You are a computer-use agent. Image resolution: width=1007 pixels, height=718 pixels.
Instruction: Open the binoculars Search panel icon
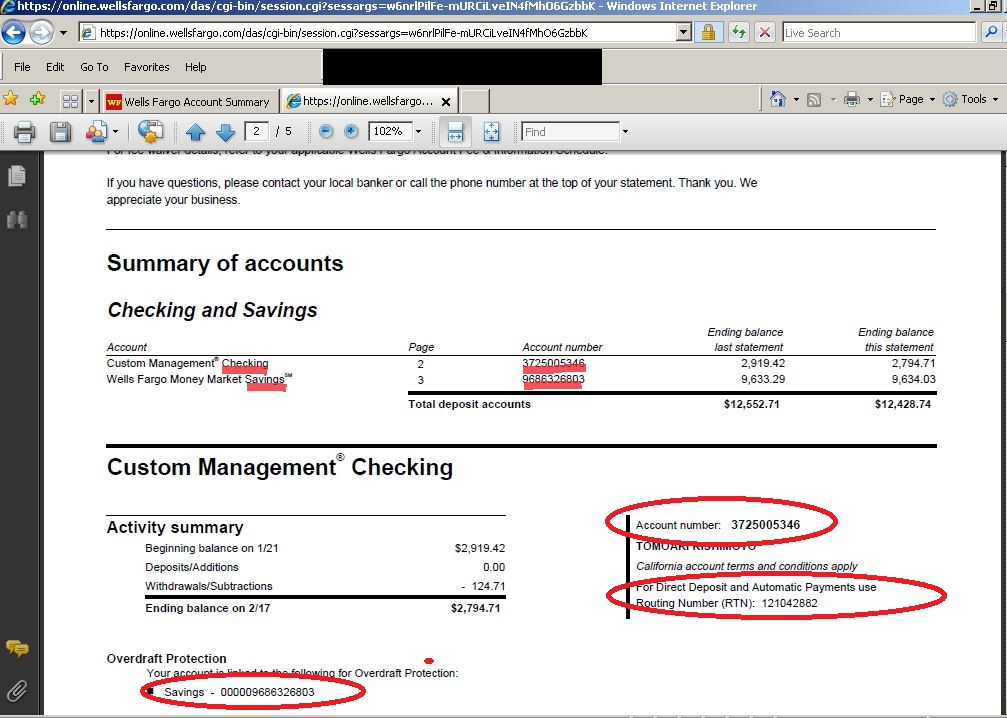(x=17, y=220)
